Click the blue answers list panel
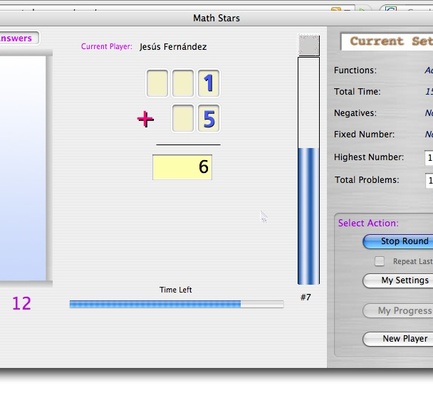The width and height of the screenshot is (433, 400). pos(23,168)
